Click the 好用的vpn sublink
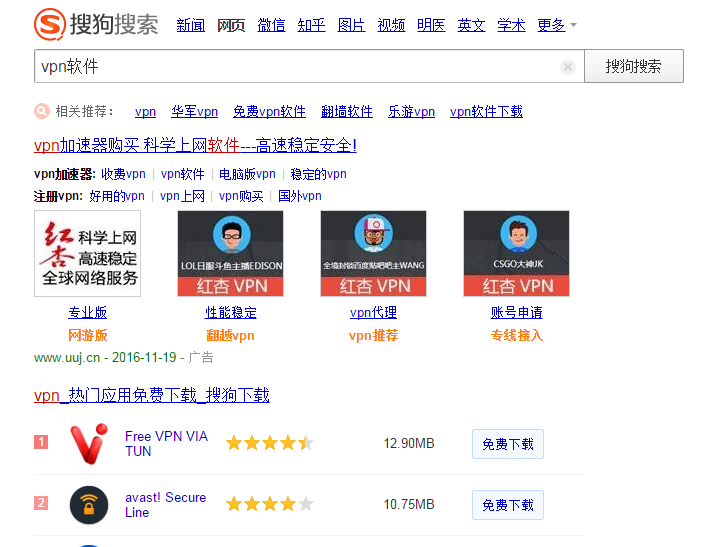703x547 pixels. pyautogui.click(x=117, y=196)
